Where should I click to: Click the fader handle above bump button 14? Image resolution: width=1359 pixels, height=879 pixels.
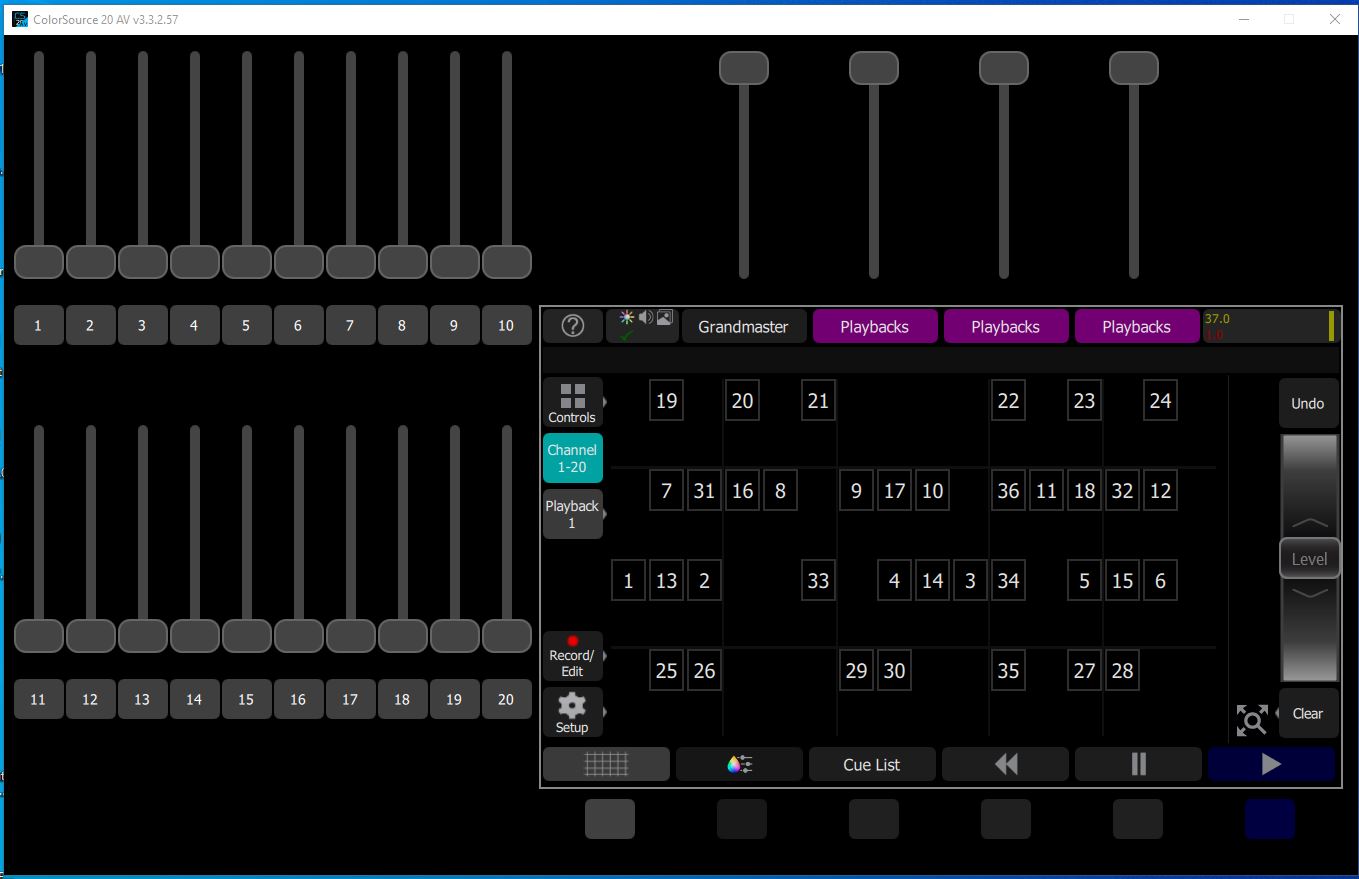tap(194, 636)
